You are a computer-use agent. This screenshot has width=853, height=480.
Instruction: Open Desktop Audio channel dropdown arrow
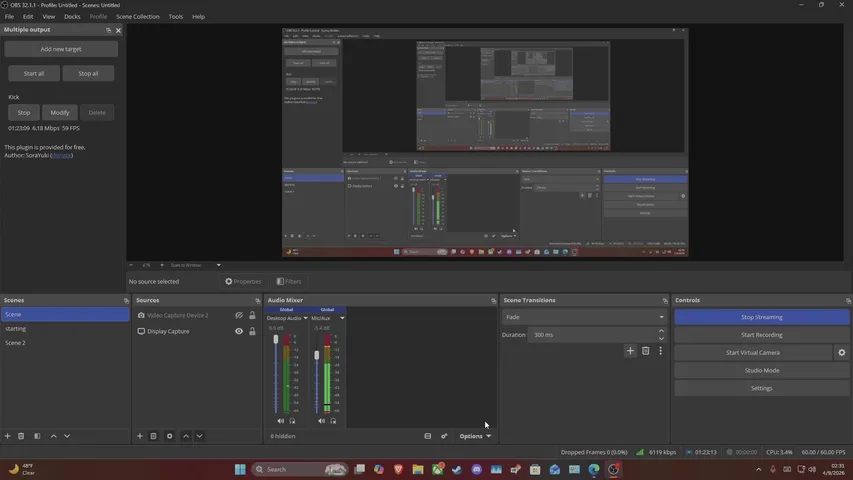pos(305,318)
